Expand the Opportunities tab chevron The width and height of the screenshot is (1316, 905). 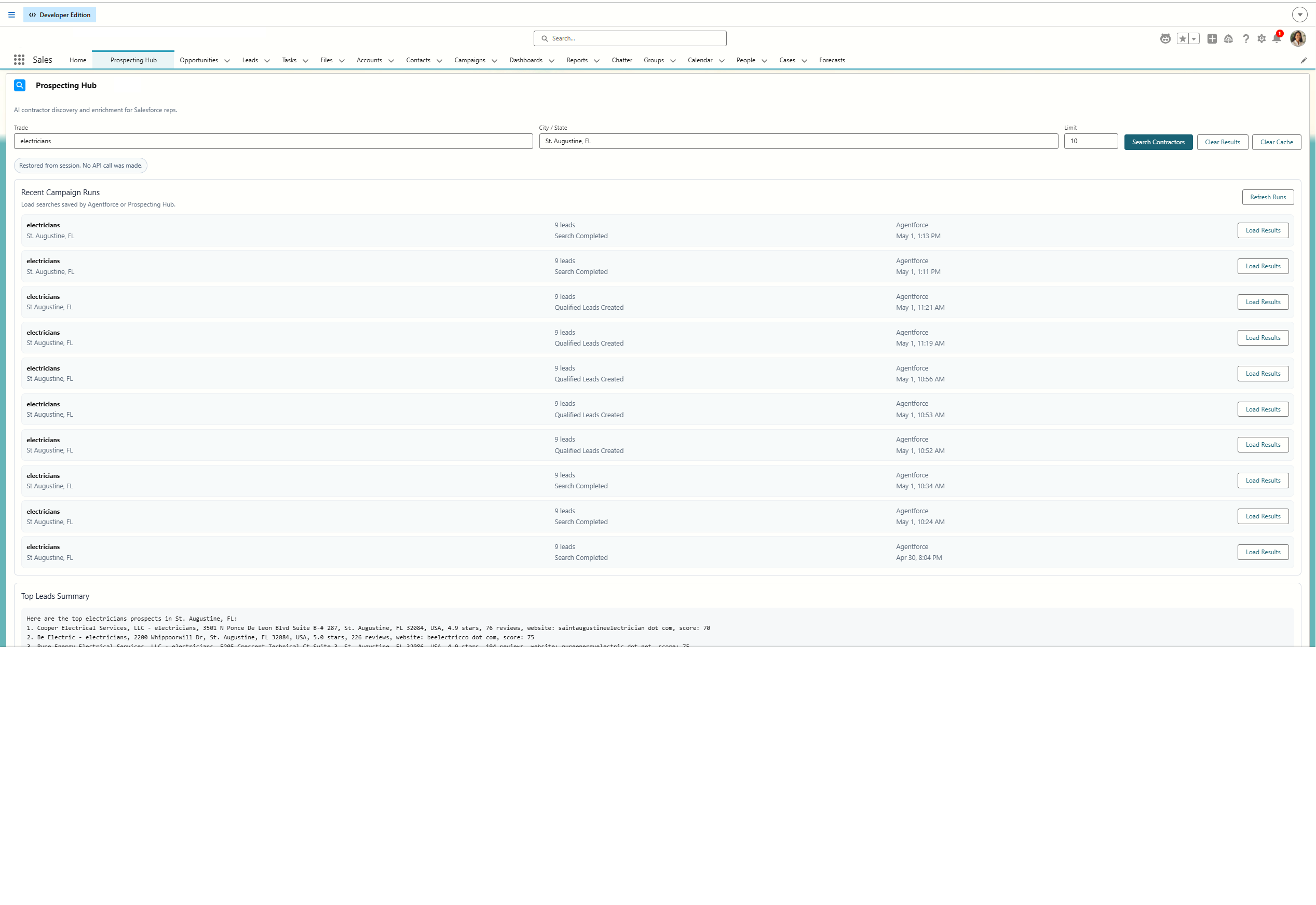point(227,61)
